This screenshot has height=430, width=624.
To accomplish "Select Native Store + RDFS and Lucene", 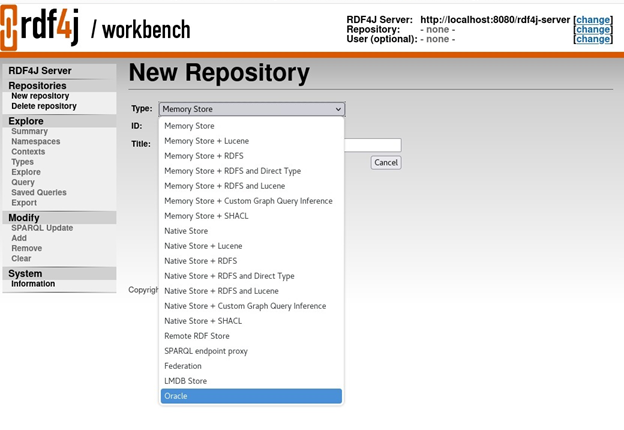I will pyautogui.click(x=251, y=291).
